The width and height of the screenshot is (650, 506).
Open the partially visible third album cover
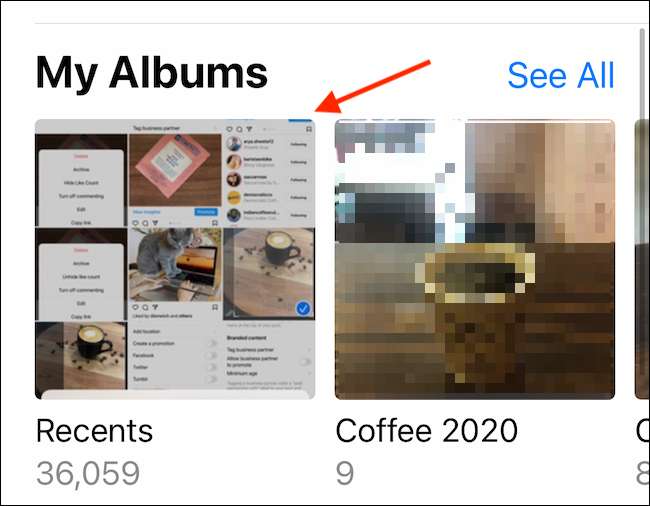pos(642,259)
